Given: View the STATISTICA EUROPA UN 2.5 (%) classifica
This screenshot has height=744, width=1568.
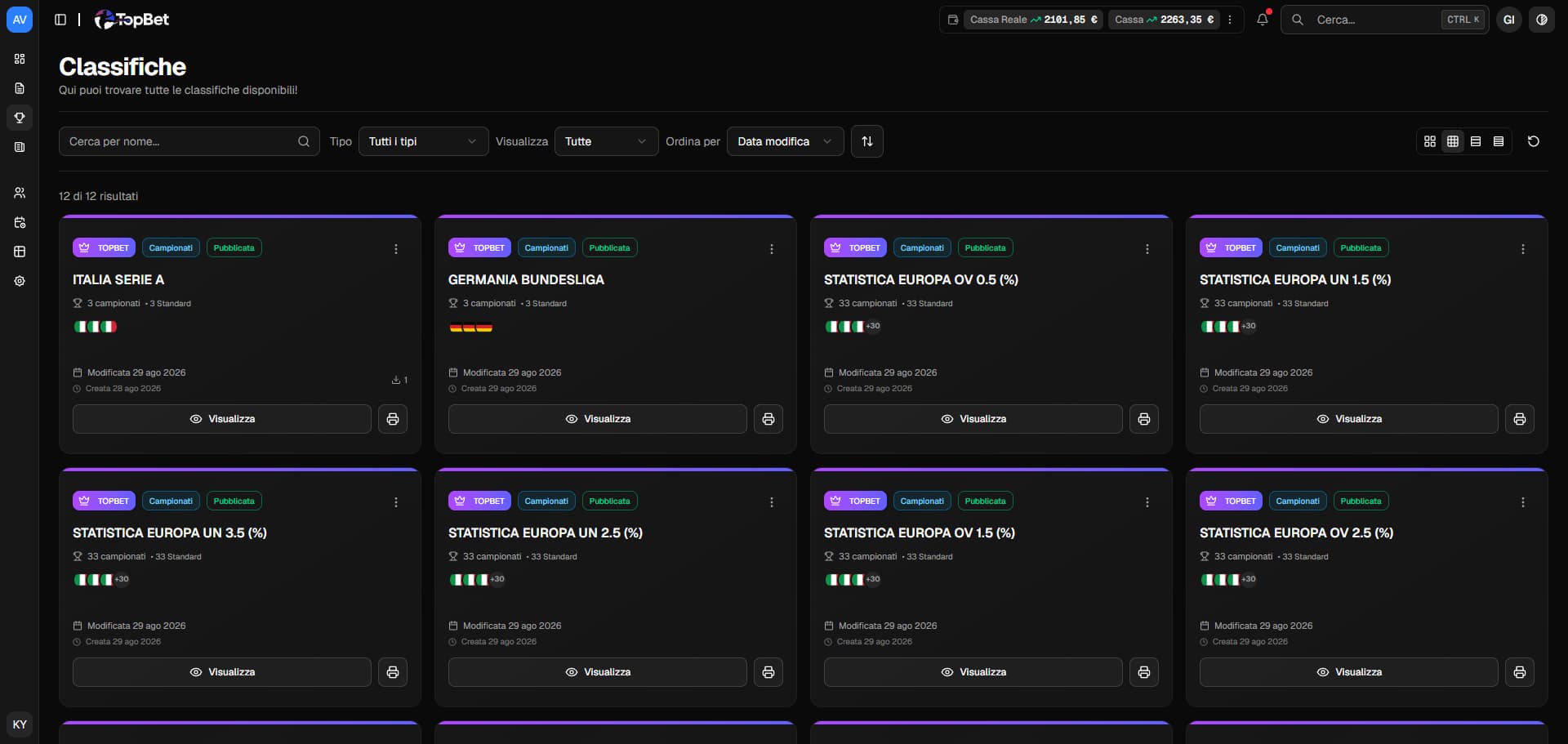Looking at the screenshot, I should click(598, 672).
